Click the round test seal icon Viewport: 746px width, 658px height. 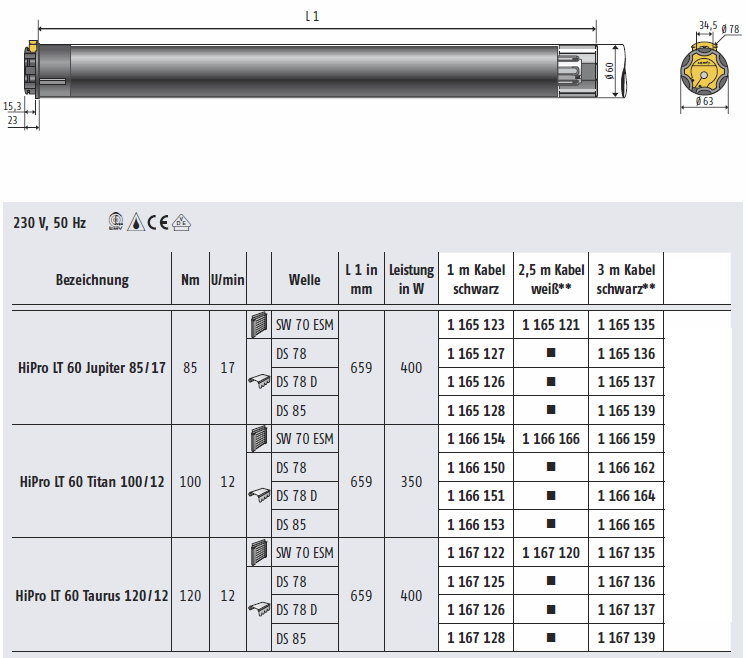[x=116, y=222]
